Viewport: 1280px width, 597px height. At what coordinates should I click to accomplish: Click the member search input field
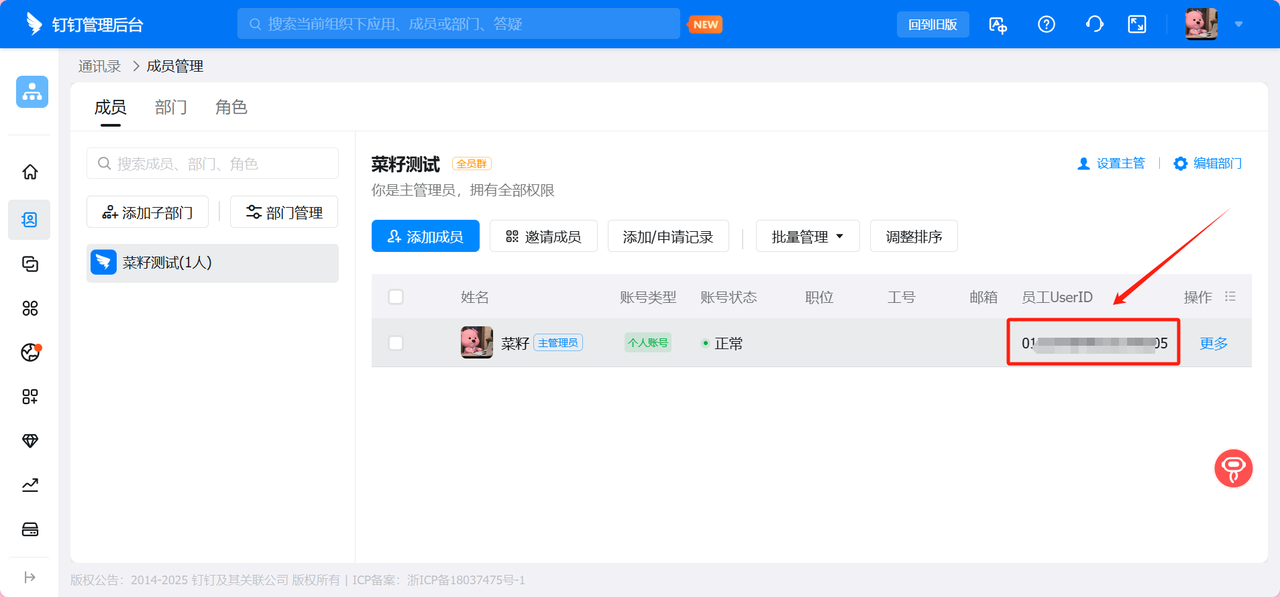213,163
